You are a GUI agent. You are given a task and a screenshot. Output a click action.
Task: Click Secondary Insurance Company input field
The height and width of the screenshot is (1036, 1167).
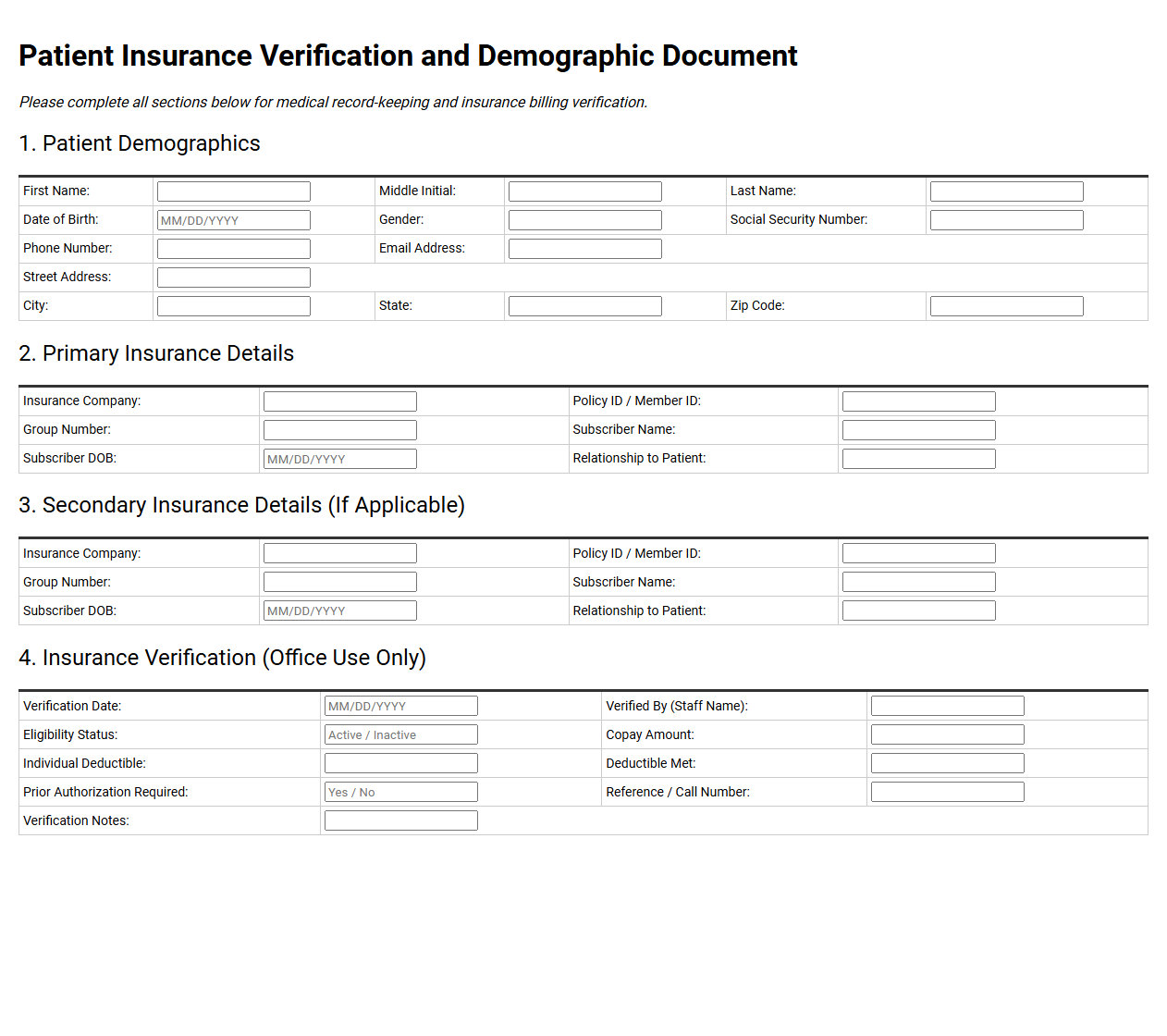click(340, 553)
